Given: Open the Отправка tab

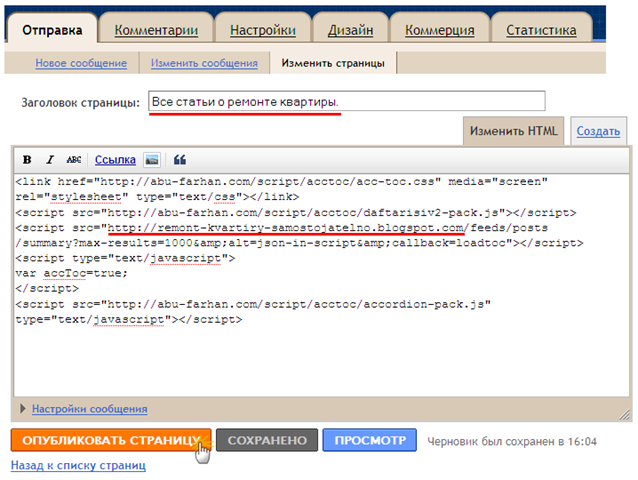Looking at the screenshot, I should point(52,30).
